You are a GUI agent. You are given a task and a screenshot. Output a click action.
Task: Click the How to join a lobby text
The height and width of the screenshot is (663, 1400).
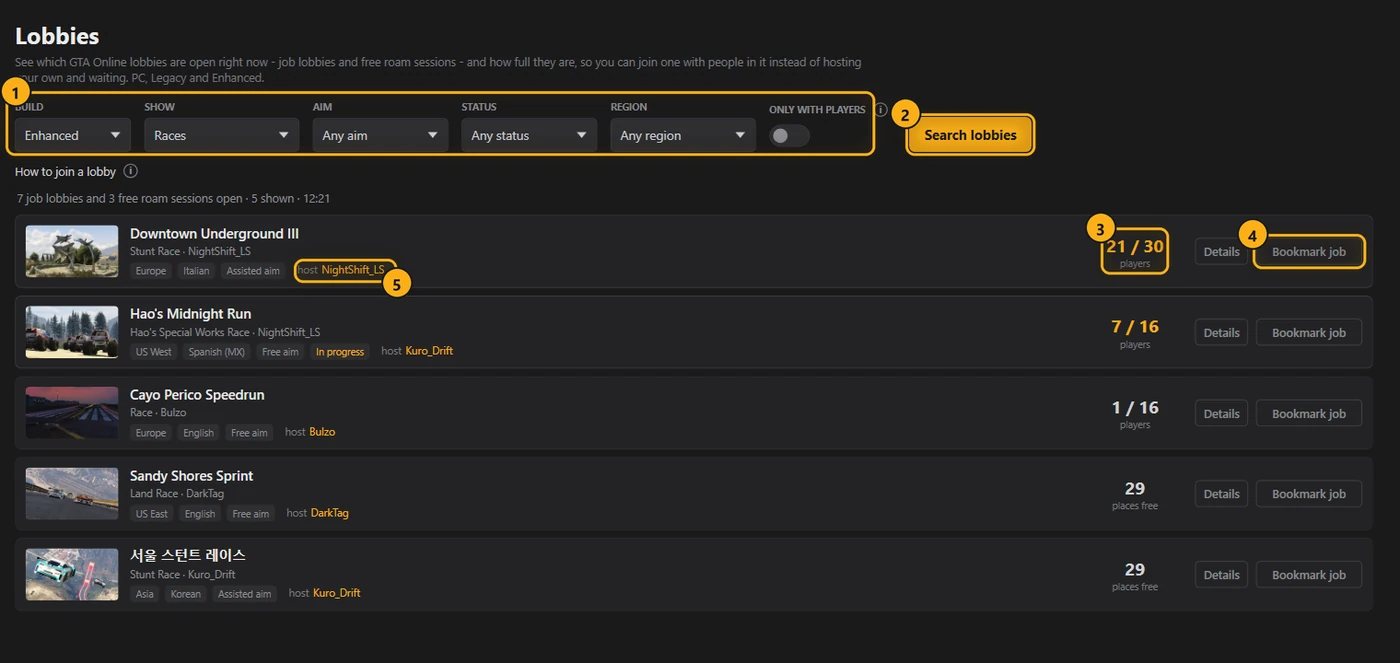pyautogui.click(x=66, y=172)
